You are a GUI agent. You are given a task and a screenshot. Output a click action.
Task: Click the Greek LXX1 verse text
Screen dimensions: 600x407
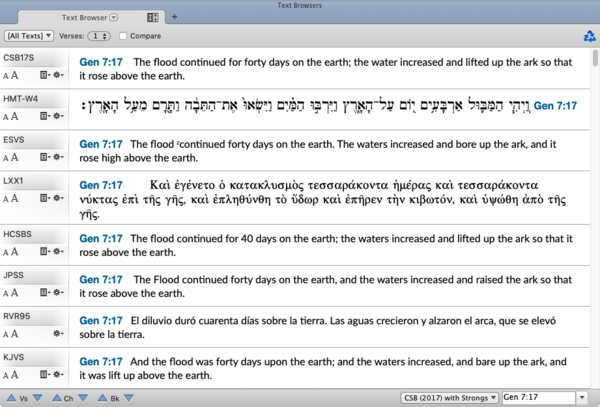pos(323,199)
